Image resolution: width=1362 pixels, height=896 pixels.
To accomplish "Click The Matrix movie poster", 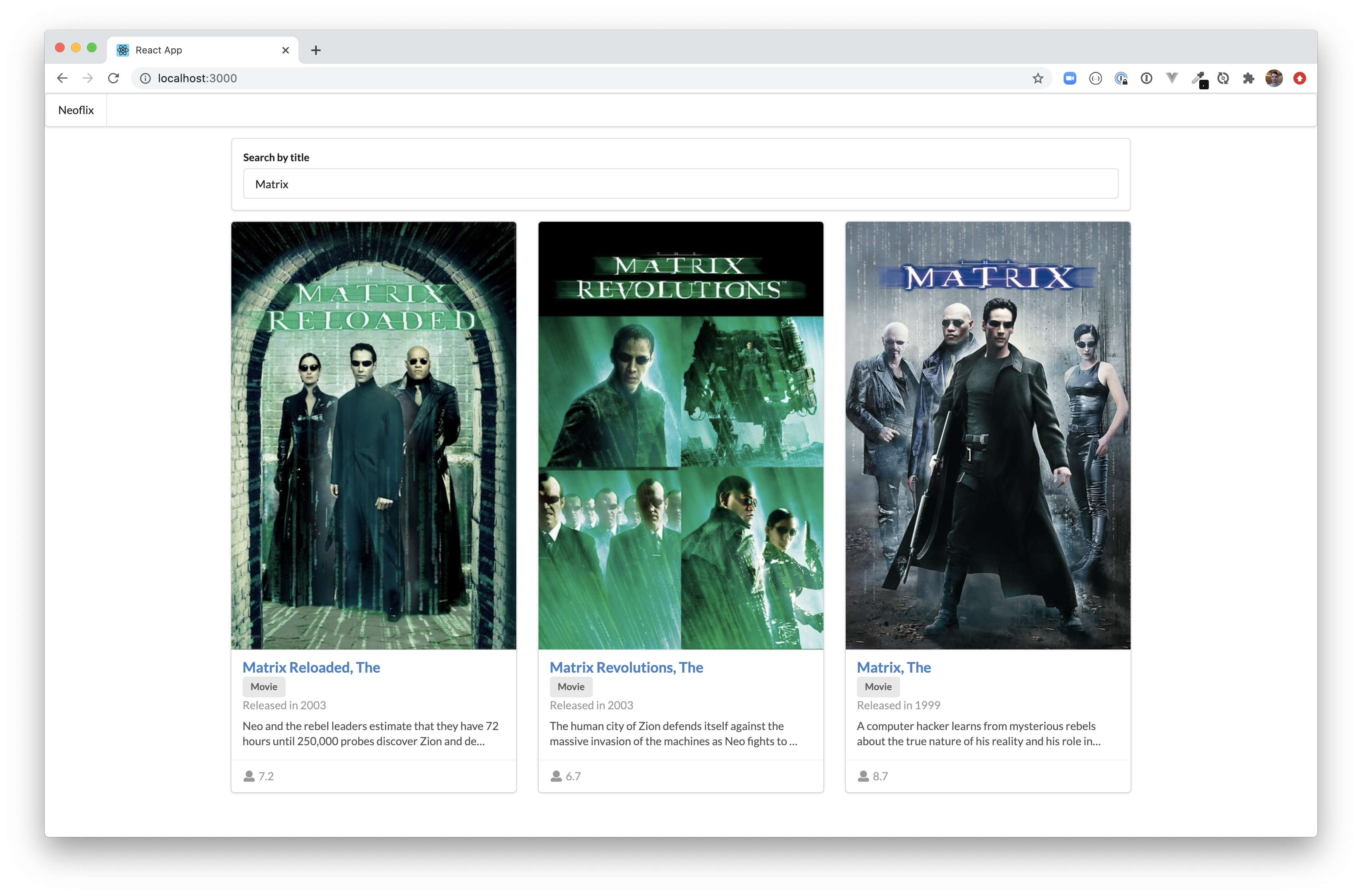I will (987, 435).
